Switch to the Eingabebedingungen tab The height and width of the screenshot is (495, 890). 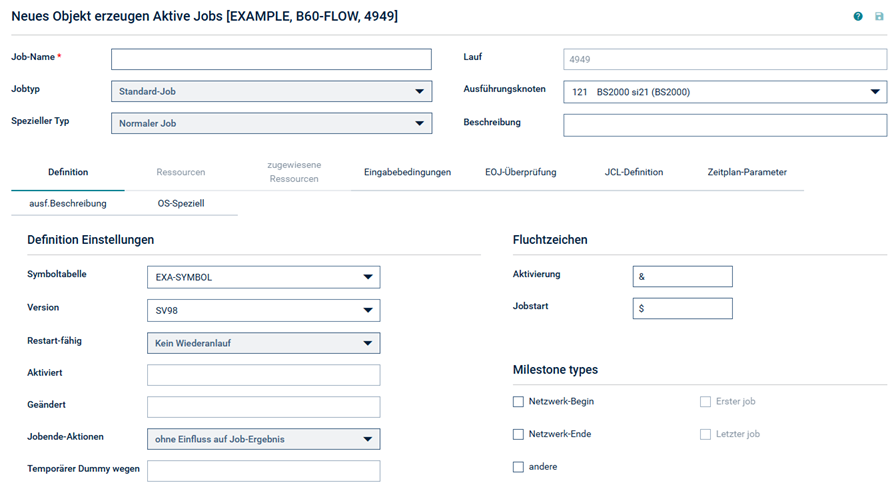coord(408,172)
